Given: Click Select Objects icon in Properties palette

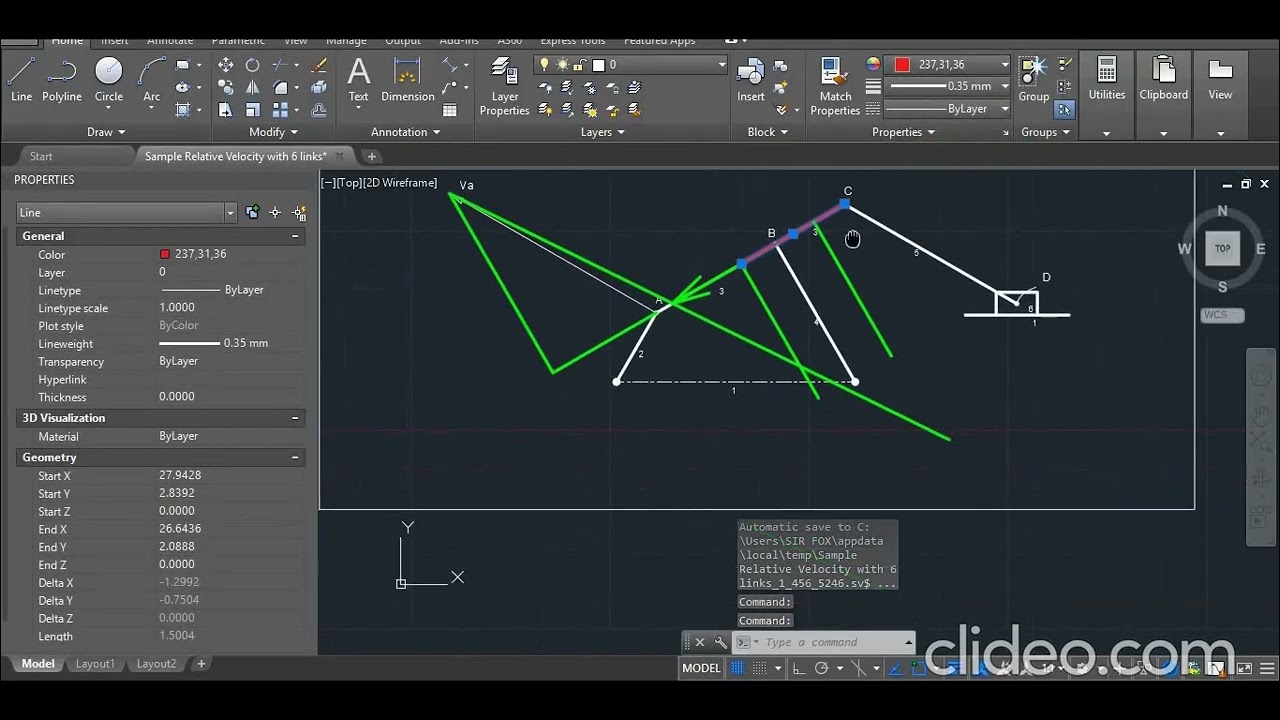Looking at the screenshot, I should click(275, 212).
